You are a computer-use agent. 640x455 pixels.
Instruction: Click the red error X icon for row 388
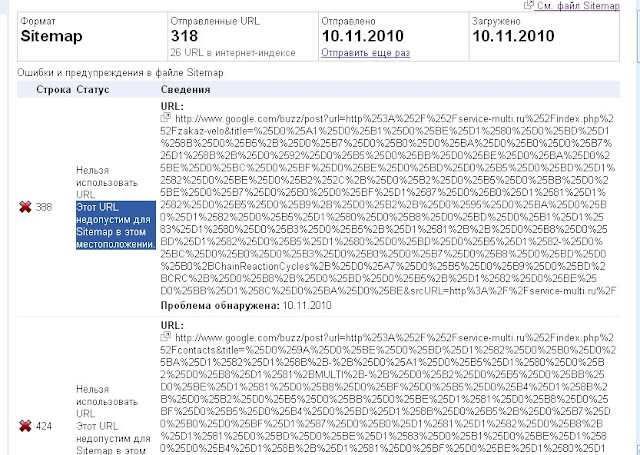[25, 207]
